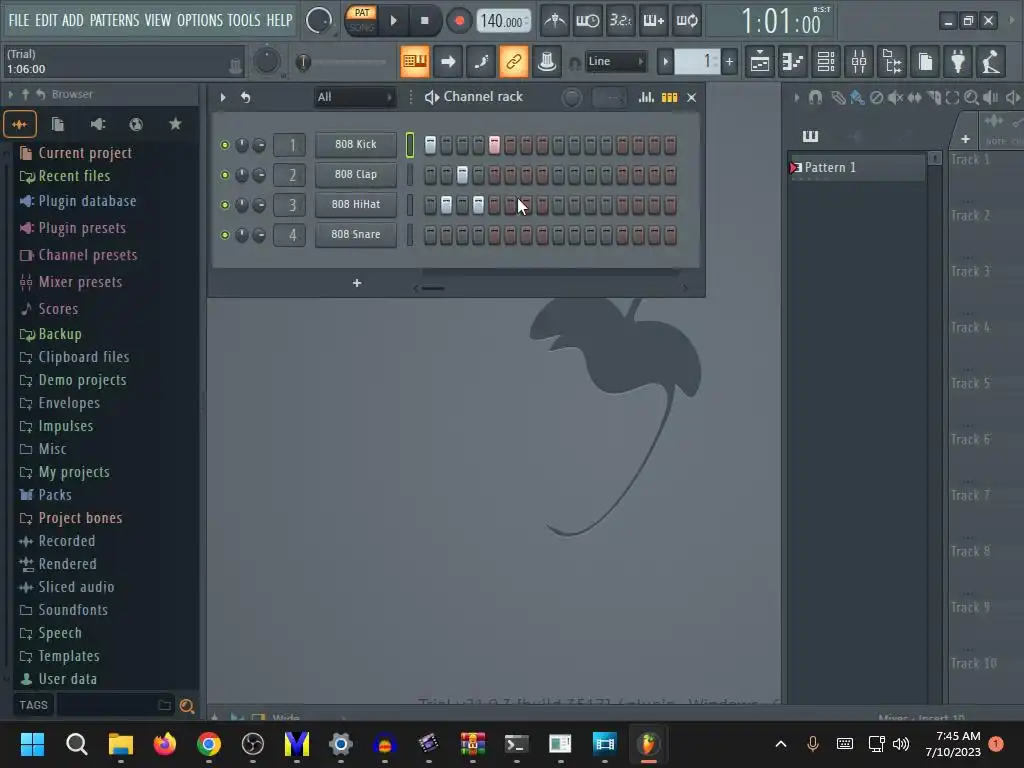
Task: Open the 808 Clap channel button
Action: (x=356, y=174)
